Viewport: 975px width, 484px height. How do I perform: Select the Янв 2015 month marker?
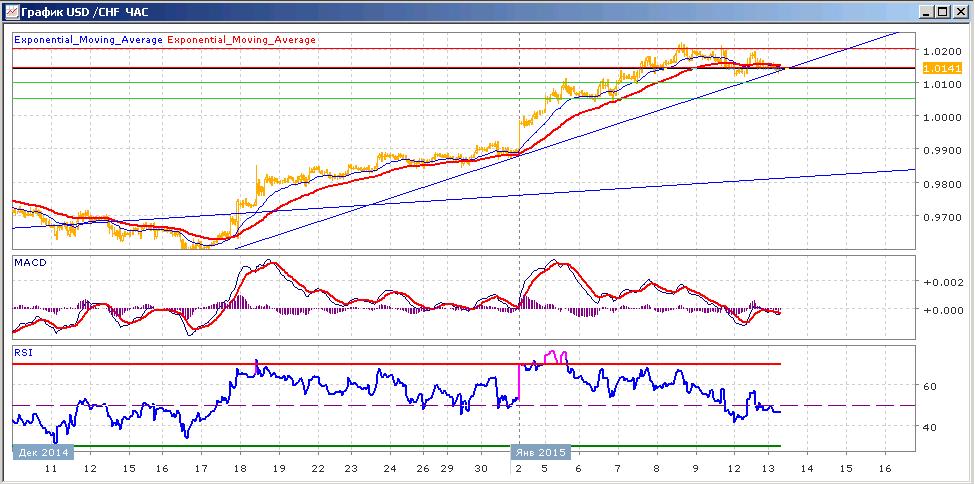tap(541, 452)
